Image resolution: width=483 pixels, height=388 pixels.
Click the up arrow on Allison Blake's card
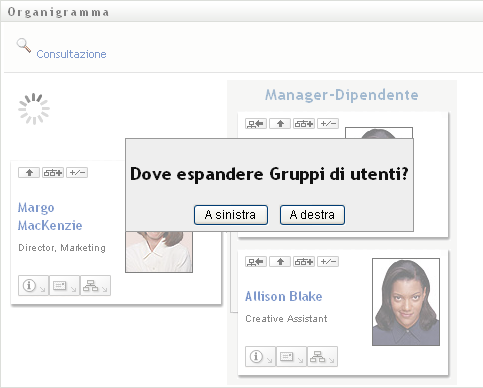point(280,262)
